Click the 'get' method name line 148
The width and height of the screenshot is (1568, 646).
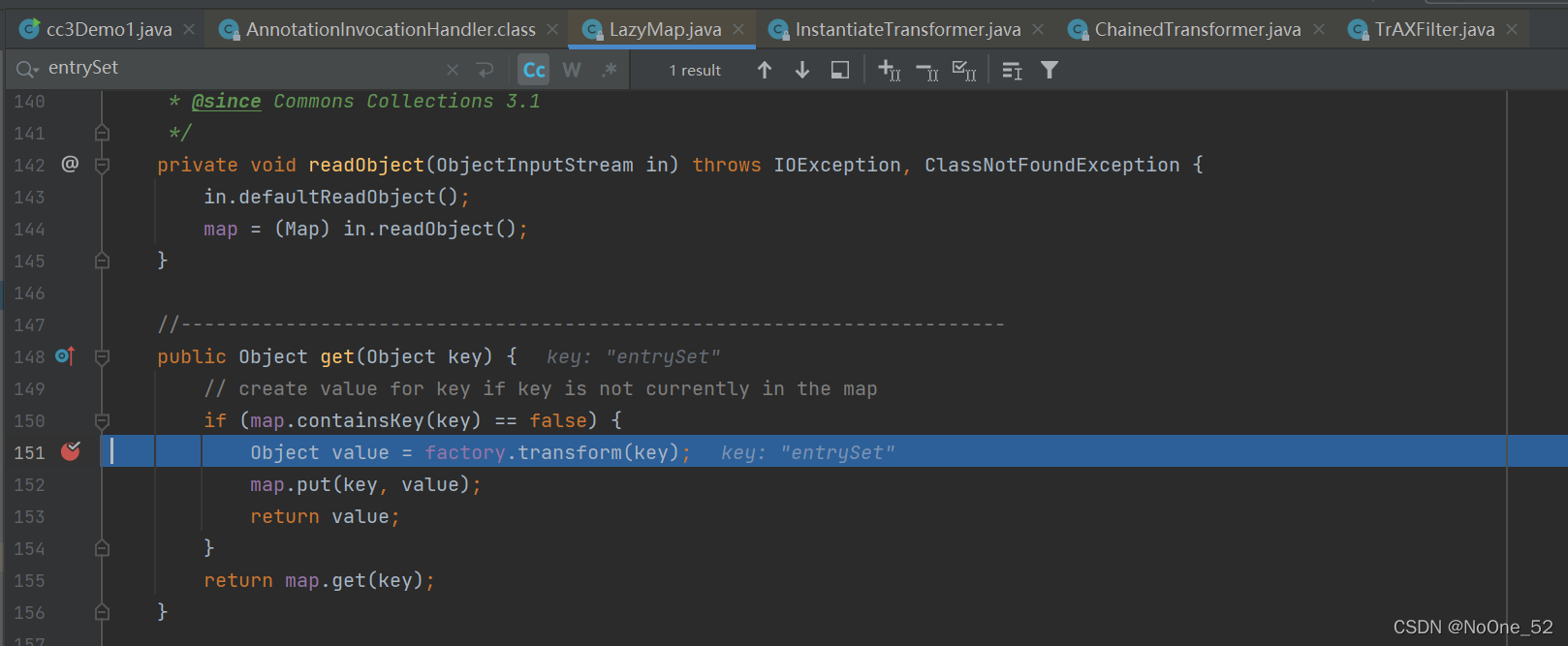pos(337,356)
